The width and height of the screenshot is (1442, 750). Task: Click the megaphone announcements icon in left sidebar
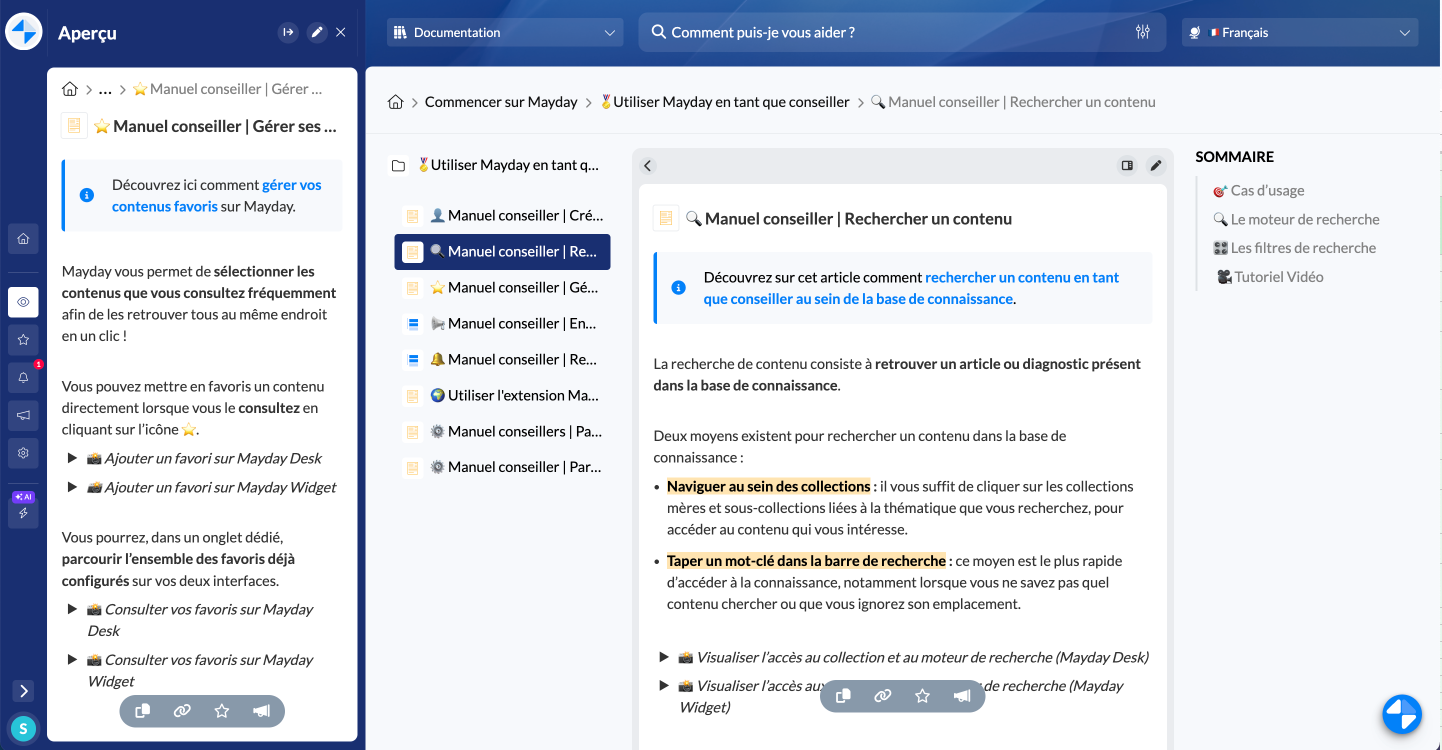pyautogui.click(x=23, y=415)
